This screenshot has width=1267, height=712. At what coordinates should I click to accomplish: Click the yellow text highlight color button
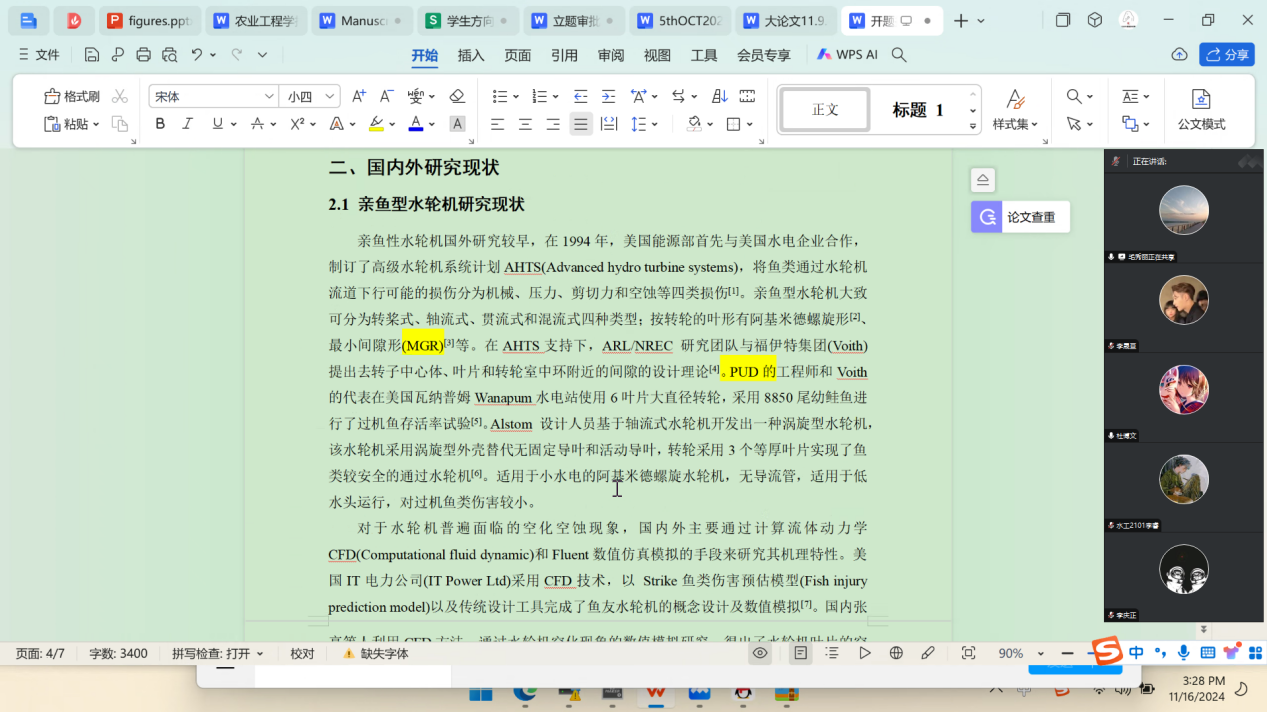(x=376, y=124)
